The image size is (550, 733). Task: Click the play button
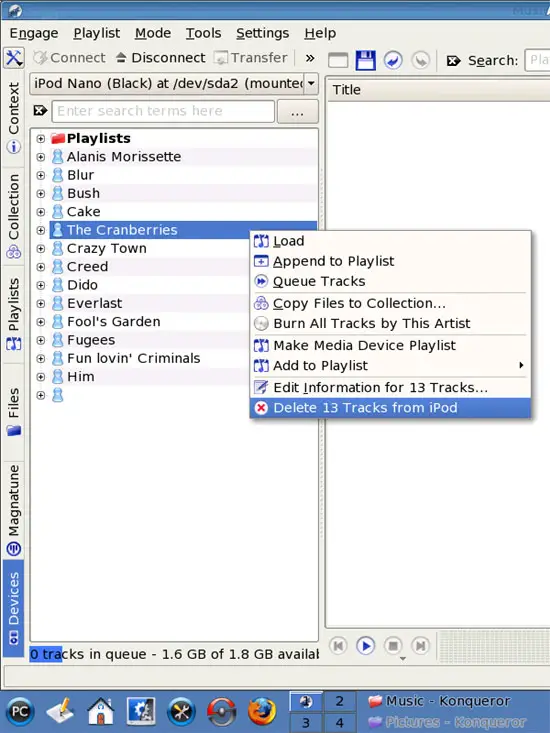click(365, 646)
